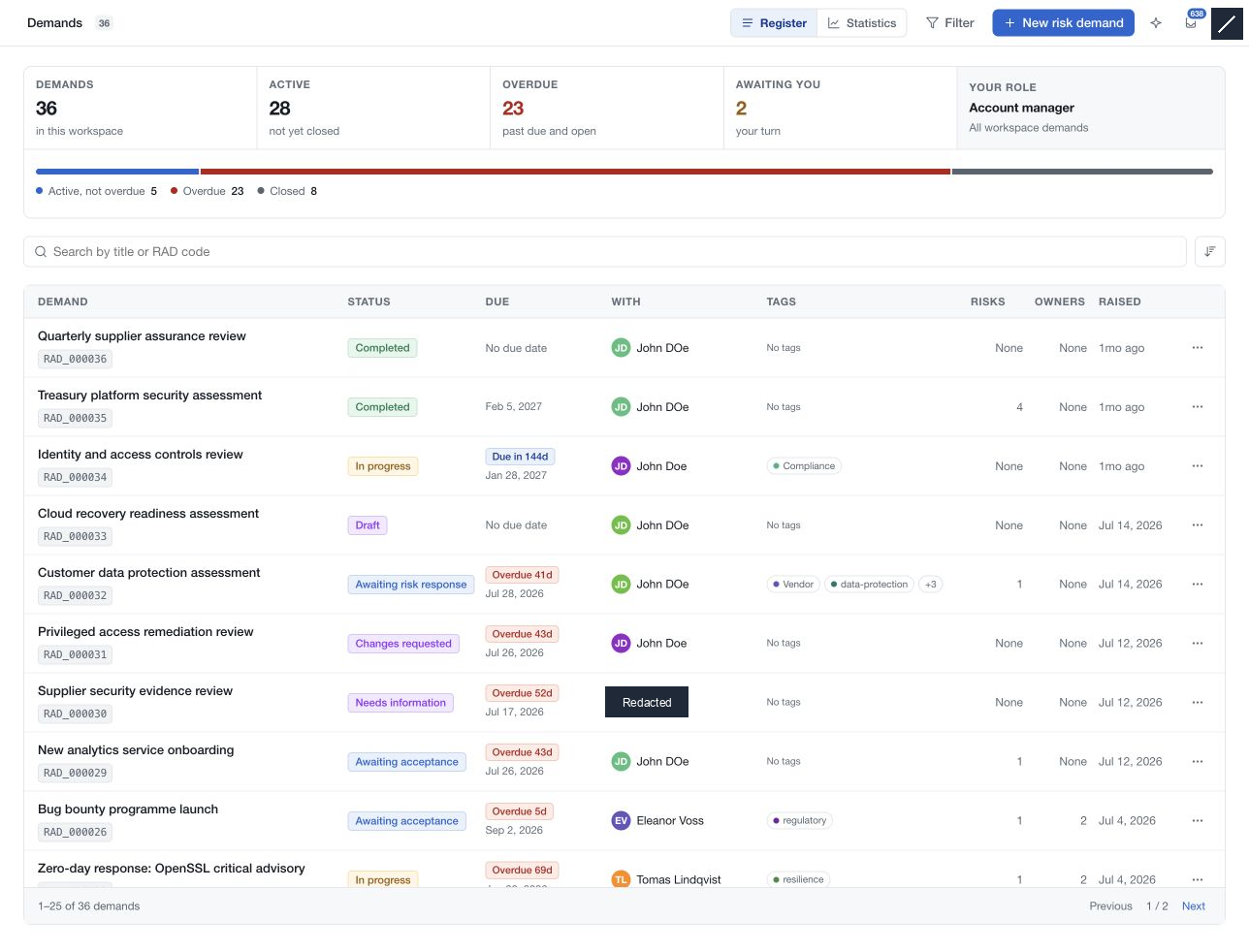The image size is (1249, 952).
Task: Click the sparkle assistant icon in the header
Action: [x=1156, y=23]
